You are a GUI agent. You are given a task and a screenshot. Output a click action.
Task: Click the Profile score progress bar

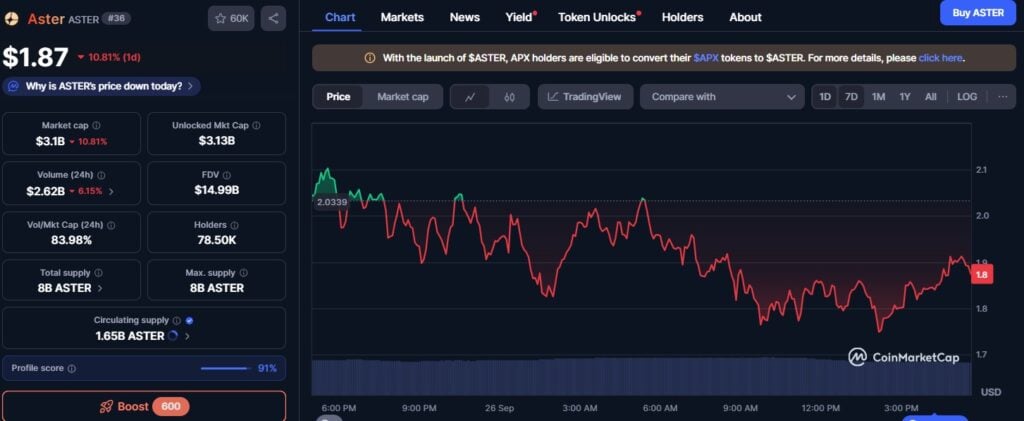point(226,368)
